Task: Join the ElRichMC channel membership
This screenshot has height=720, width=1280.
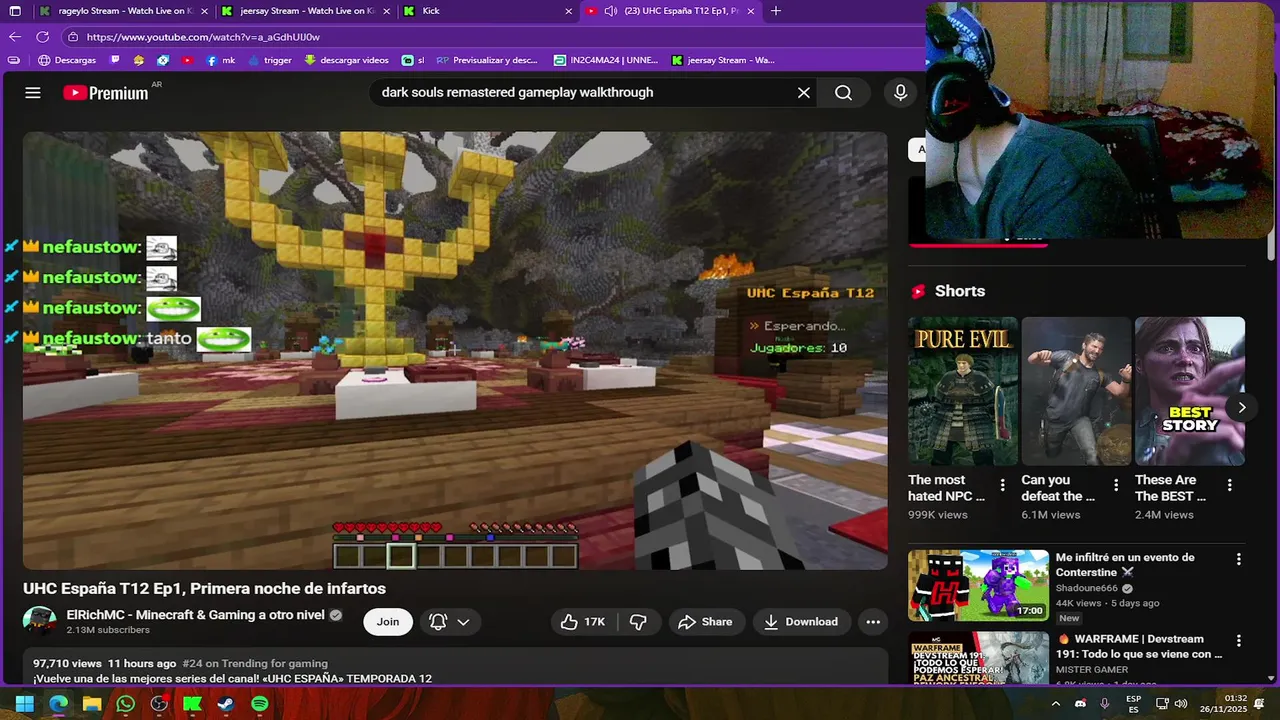Action: click(388, 622)
